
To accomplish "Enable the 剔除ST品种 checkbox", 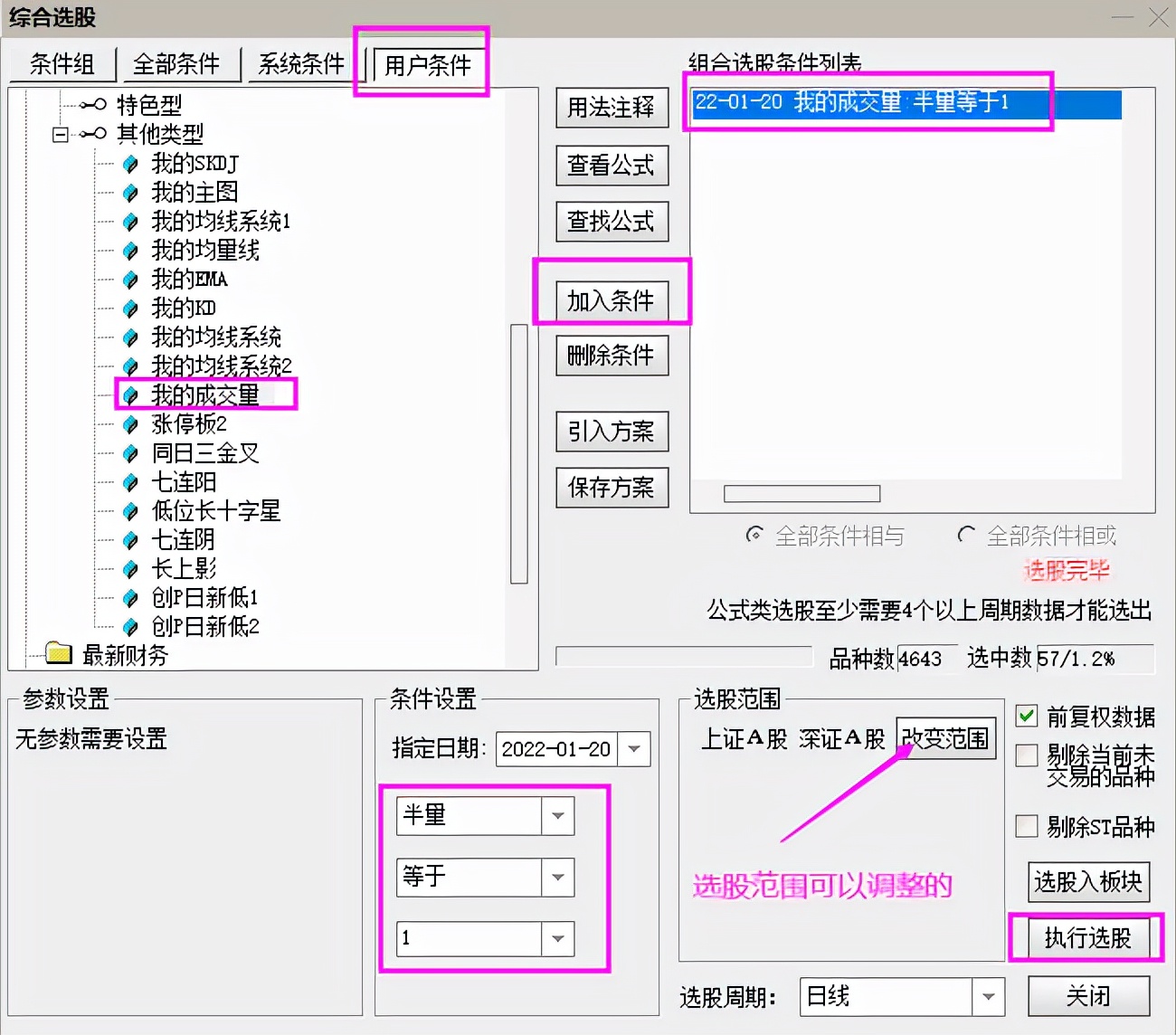I will coord(1027,825).
